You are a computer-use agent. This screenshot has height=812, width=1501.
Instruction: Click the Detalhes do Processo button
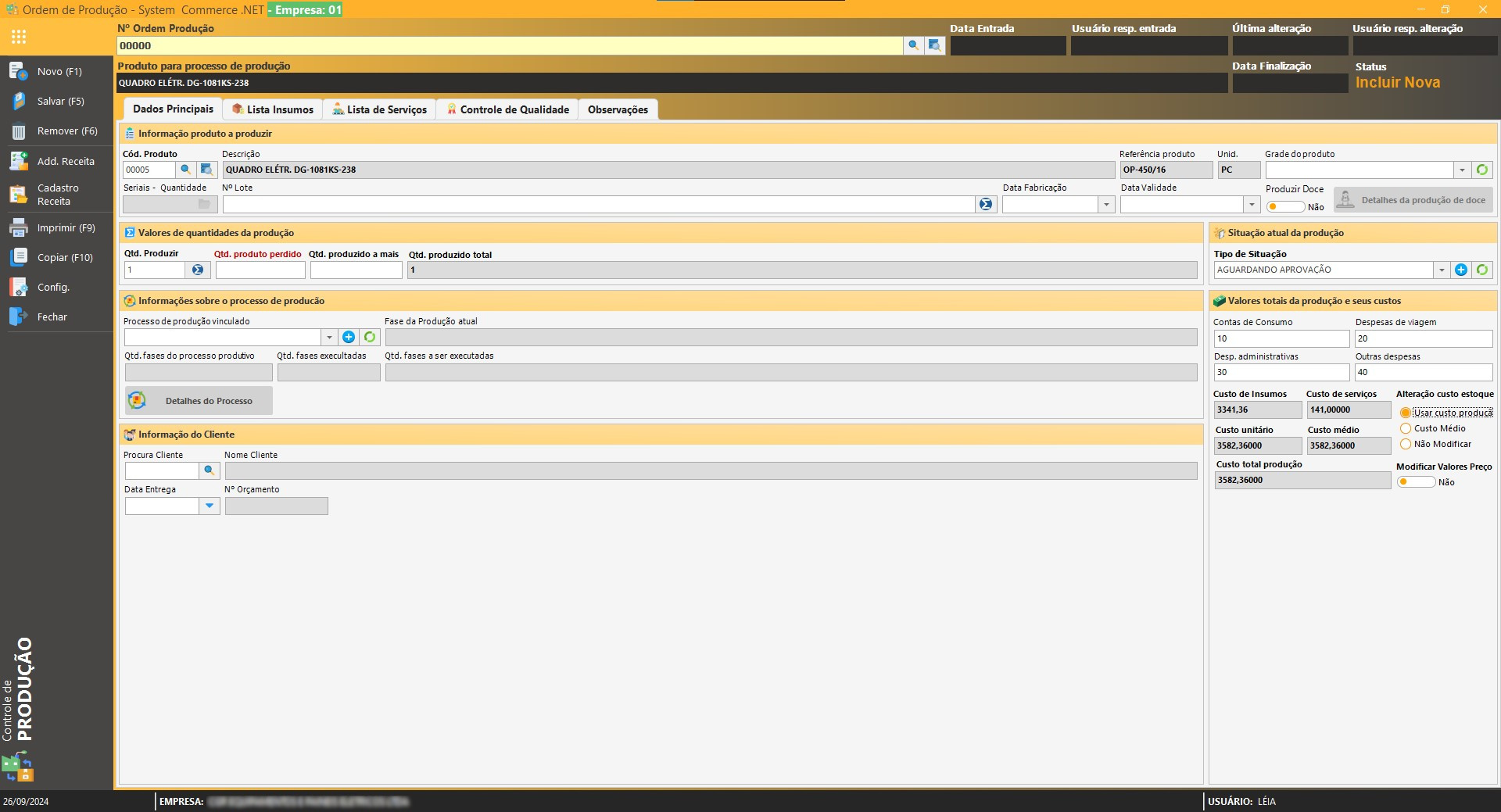pyautogui.click(x=199, y=401)
